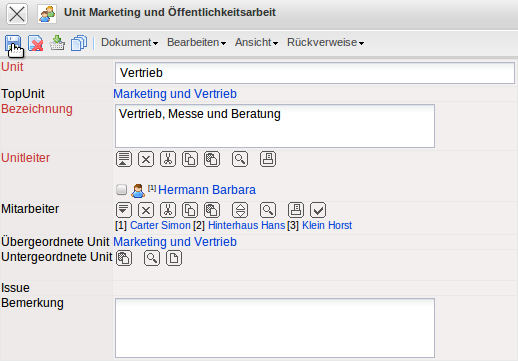
Task: Open the Rückverweise dropdown menu
Action: point(325,43)
